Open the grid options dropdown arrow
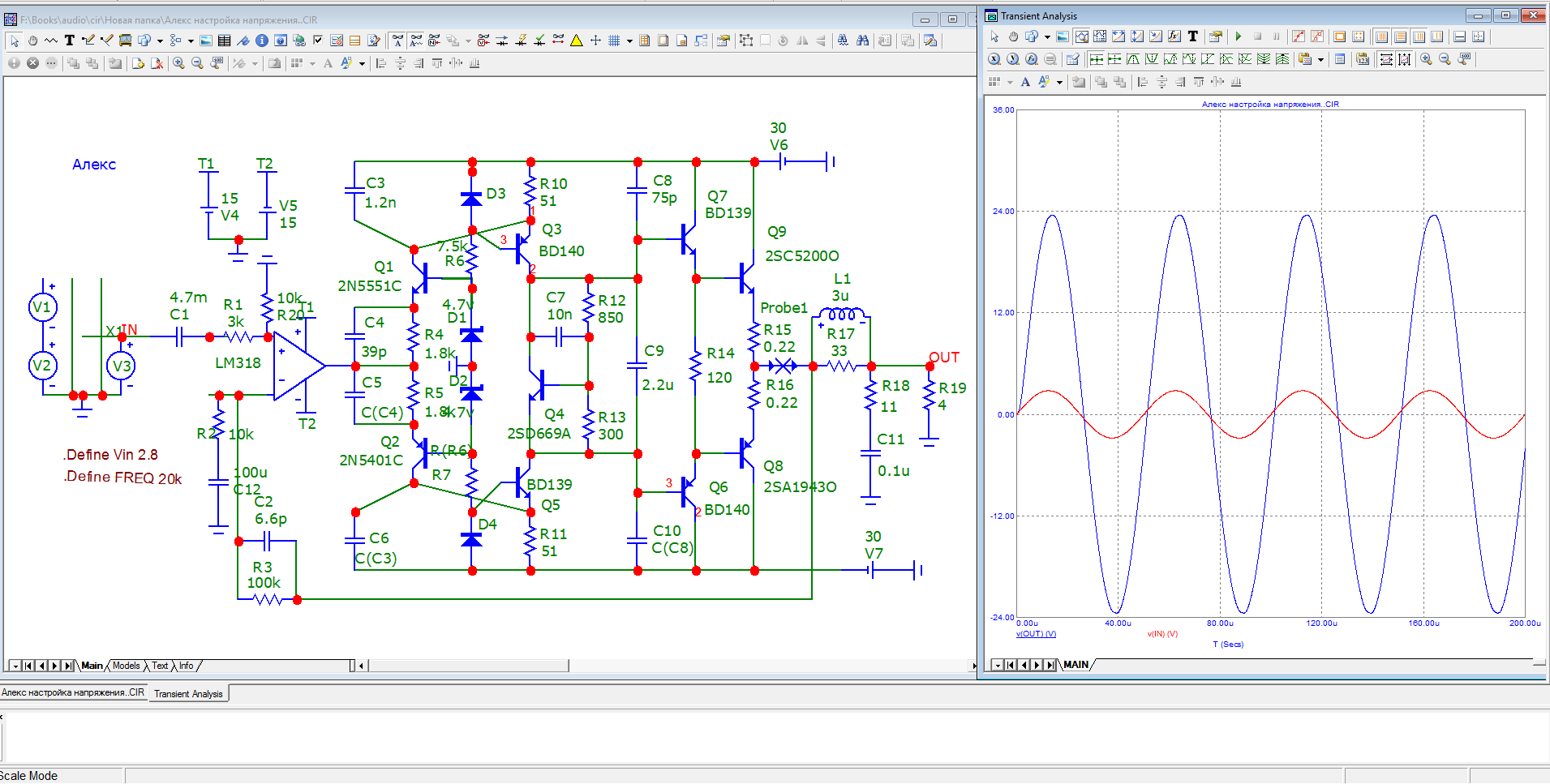The image size is (1550, 784). coord(629,41)
